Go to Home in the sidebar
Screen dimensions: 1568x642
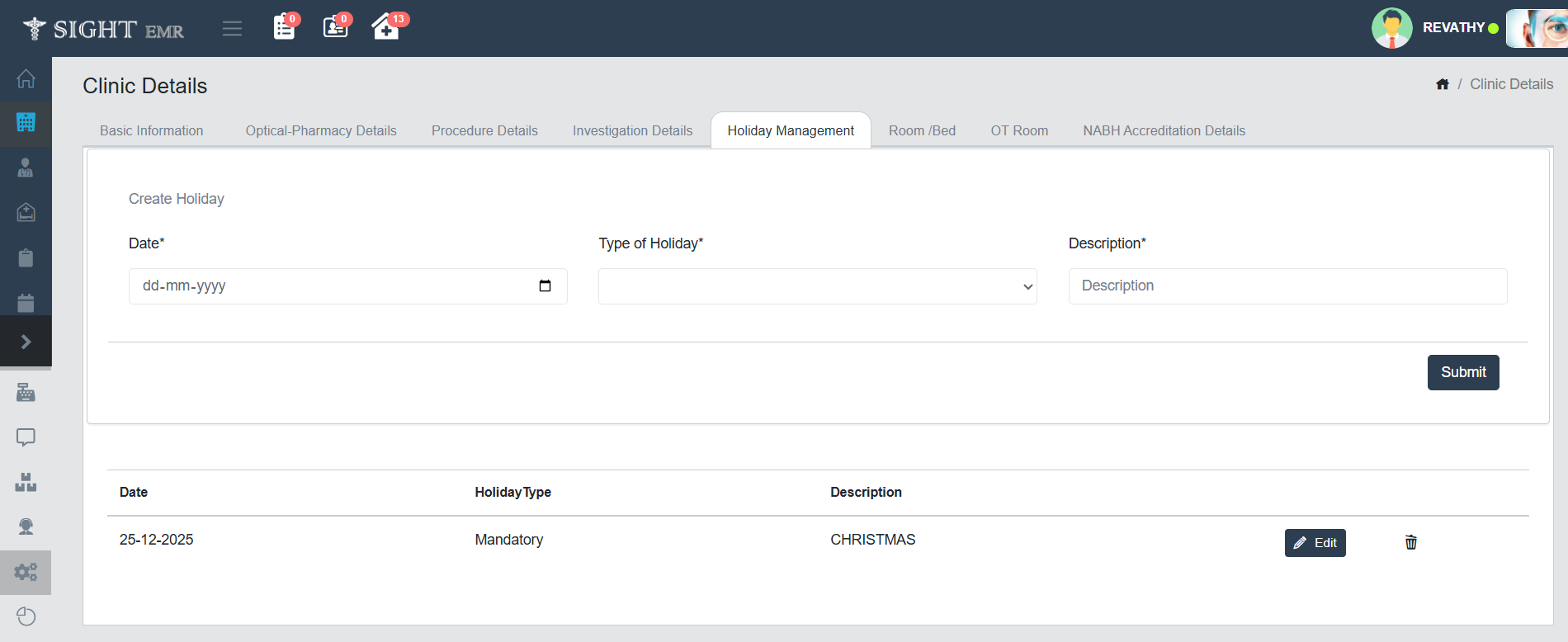[26, 79]
